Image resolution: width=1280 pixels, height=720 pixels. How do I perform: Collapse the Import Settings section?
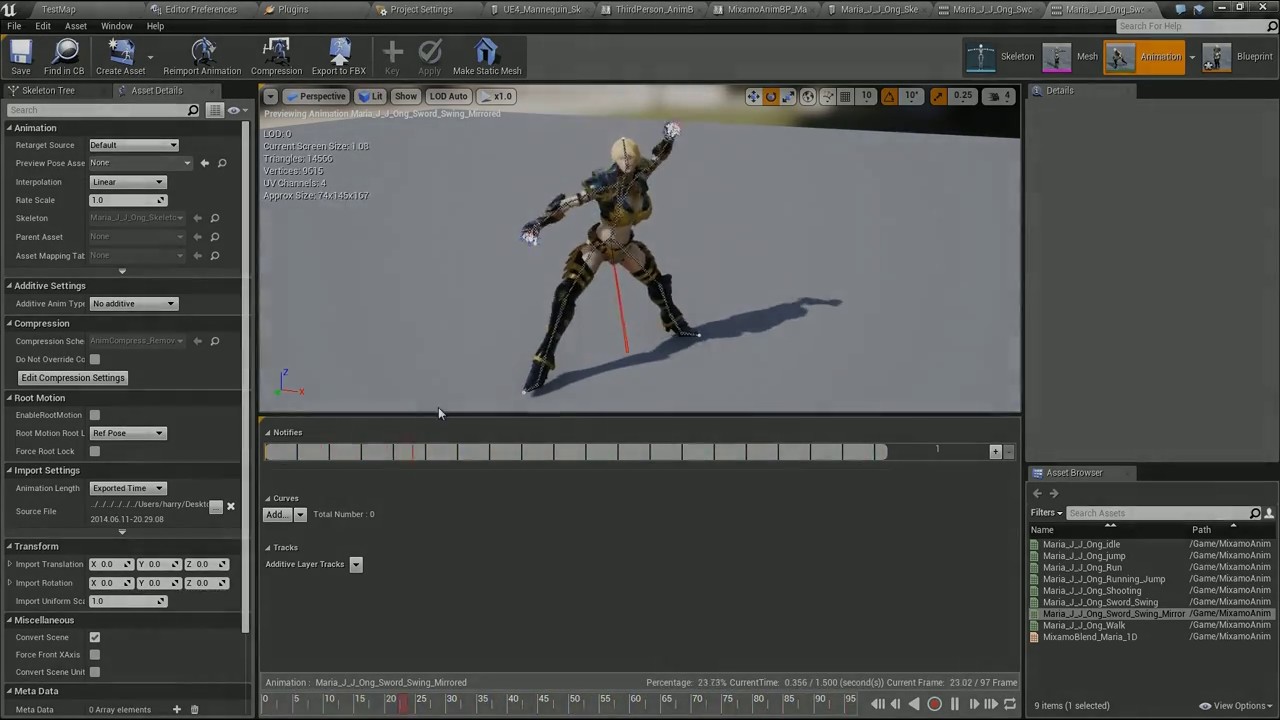pyautogui.click(x=10, y=470)
